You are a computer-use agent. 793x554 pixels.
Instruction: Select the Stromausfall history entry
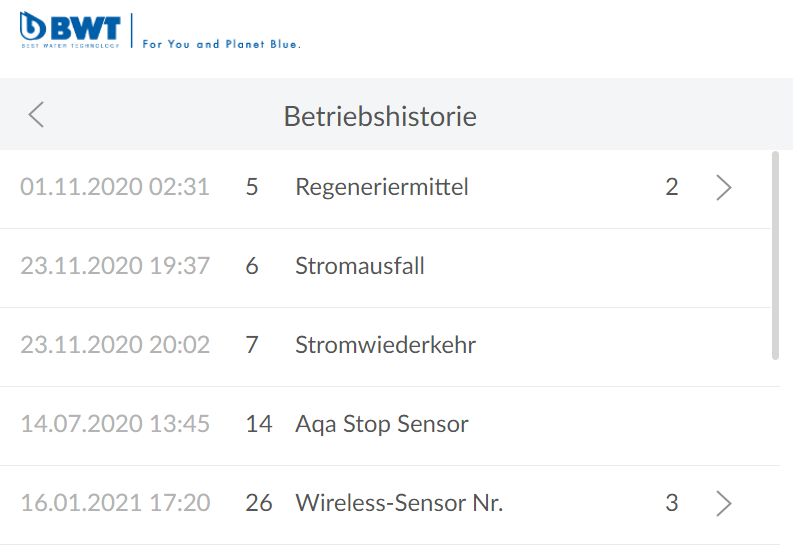360,266
